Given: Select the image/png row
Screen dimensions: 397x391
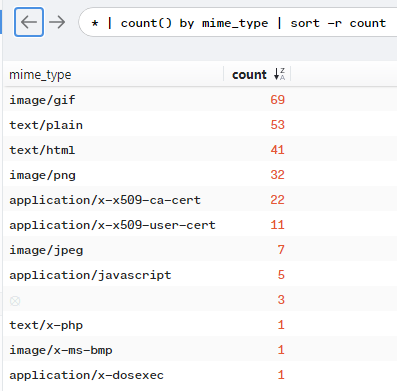Looking at the screenshot, I should (200, 175).
